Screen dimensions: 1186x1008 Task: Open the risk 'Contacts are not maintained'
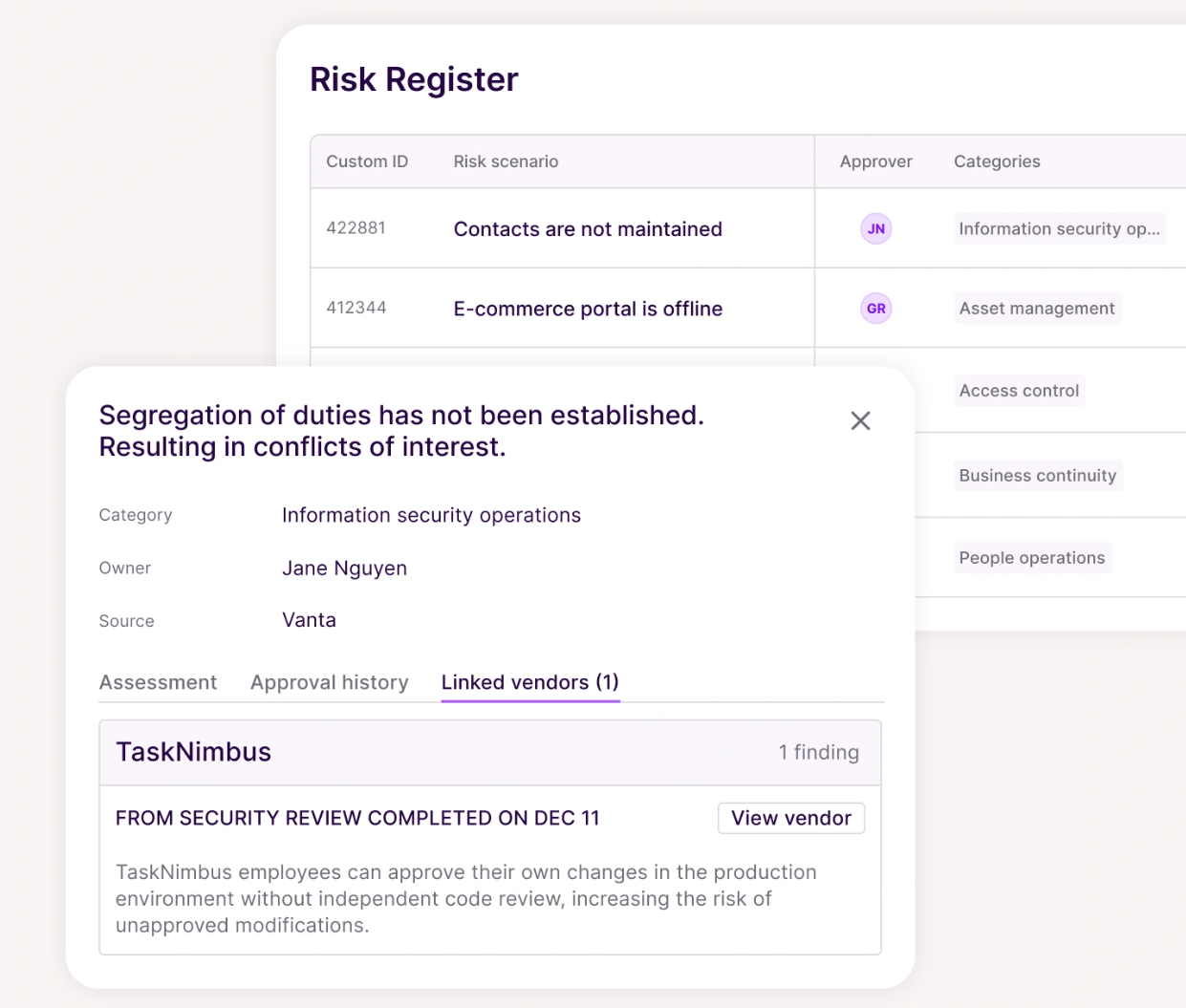point(588,229)
